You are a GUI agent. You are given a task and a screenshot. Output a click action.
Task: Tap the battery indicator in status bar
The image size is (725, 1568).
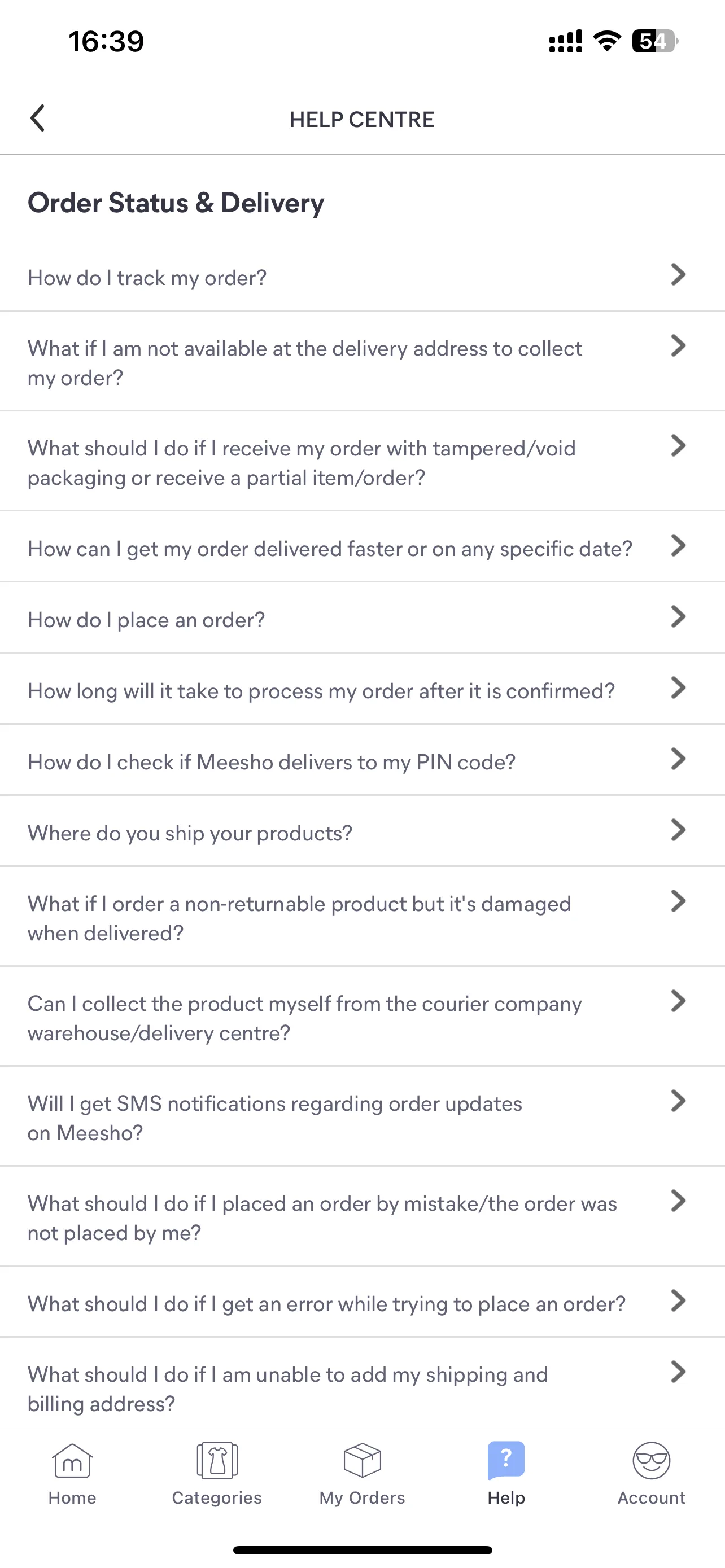(654, 41)
